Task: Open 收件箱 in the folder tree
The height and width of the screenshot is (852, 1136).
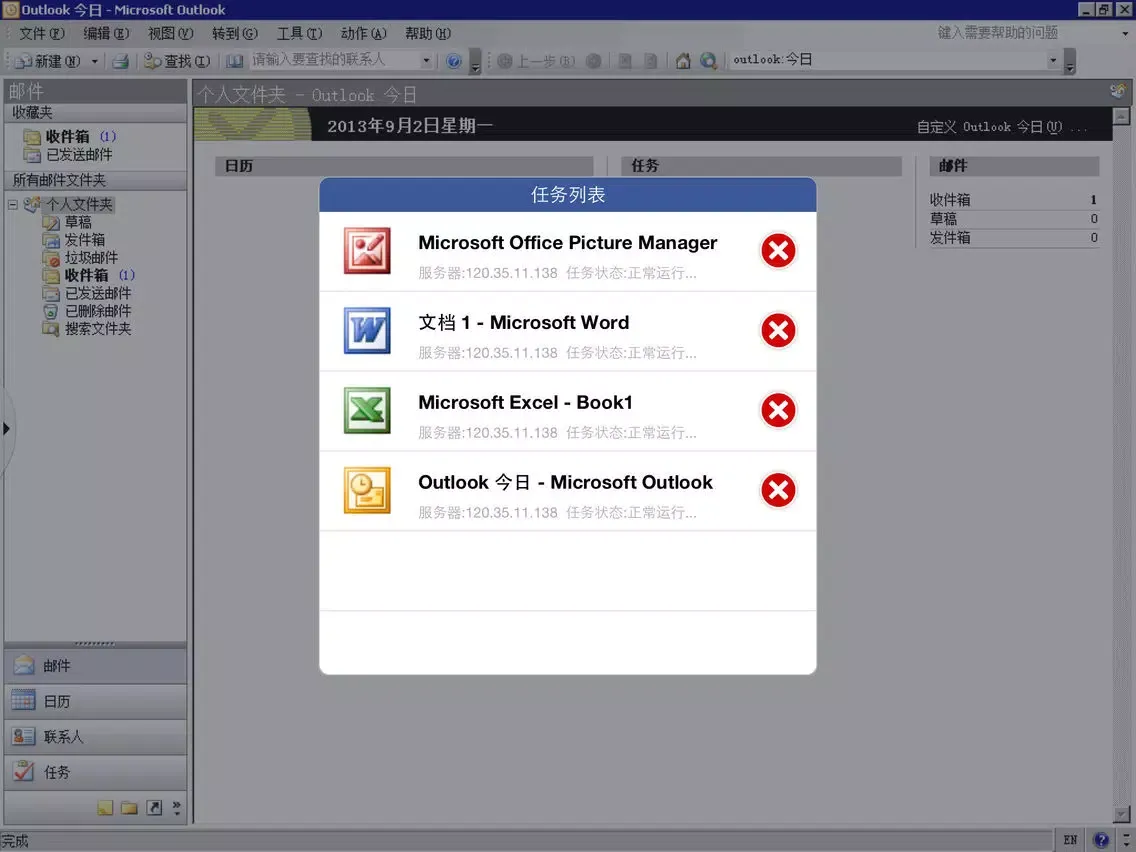Action: pyautogui.click(x=88, y=275)
